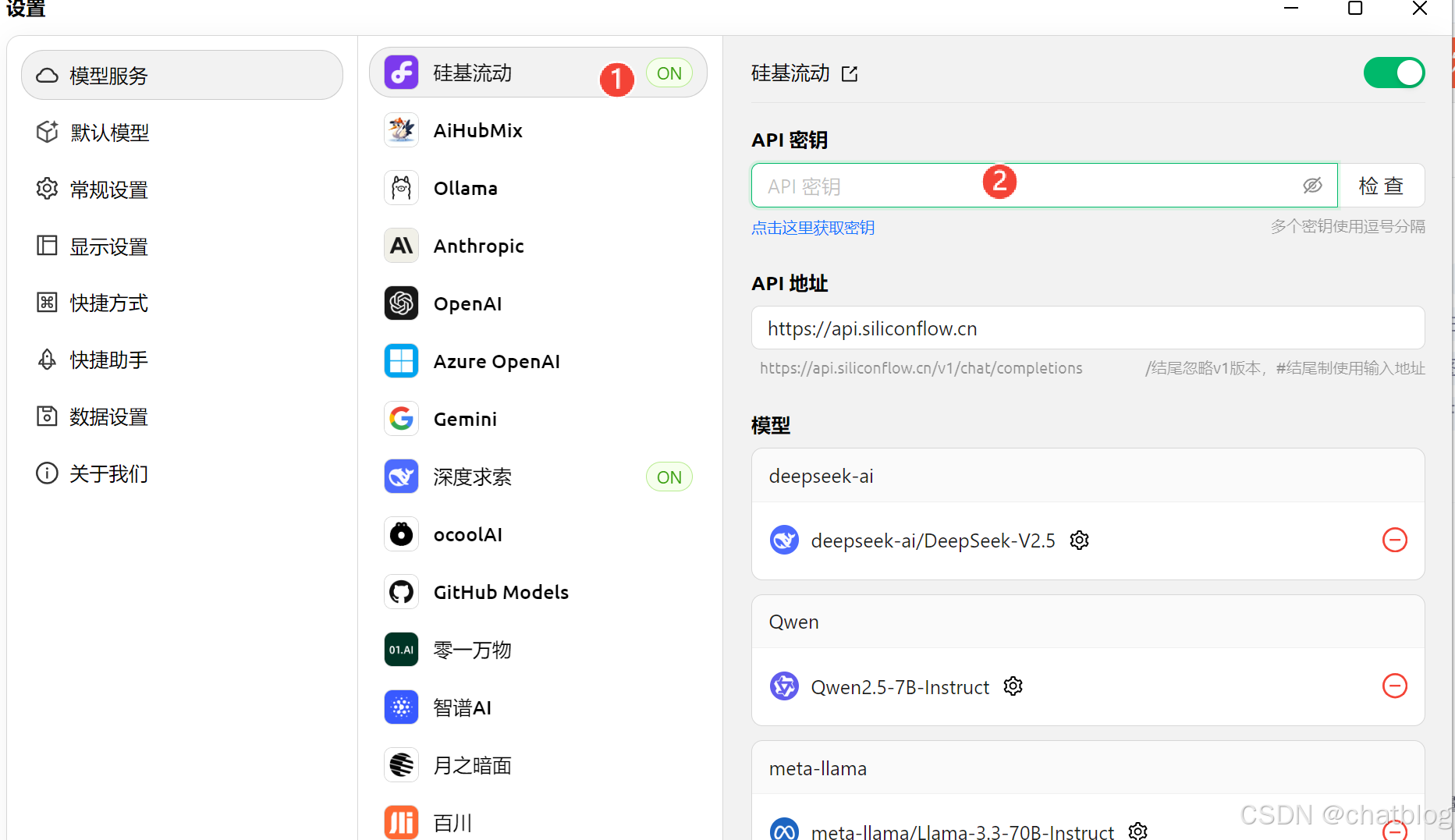Click the Qwen model logo icon
Screen dimensions: 1455x840
click(784, 686)
